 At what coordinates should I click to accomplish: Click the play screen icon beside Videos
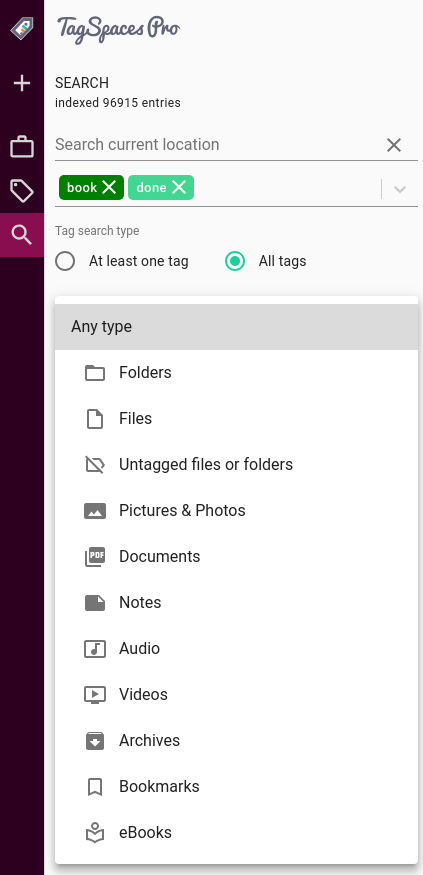95,695
